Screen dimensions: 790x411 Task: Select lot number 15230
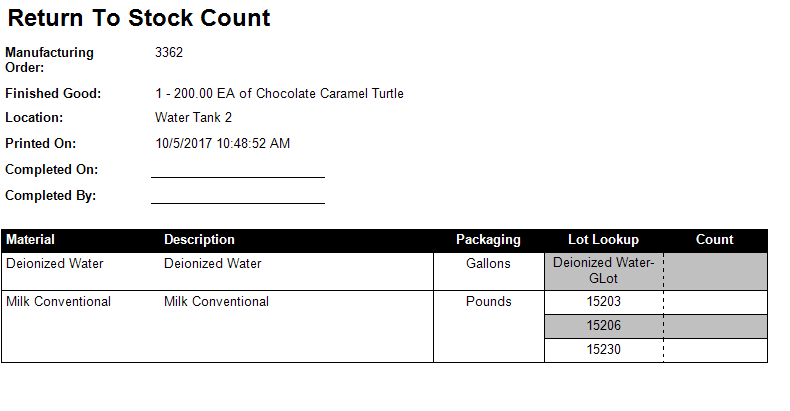coord(604,350)
